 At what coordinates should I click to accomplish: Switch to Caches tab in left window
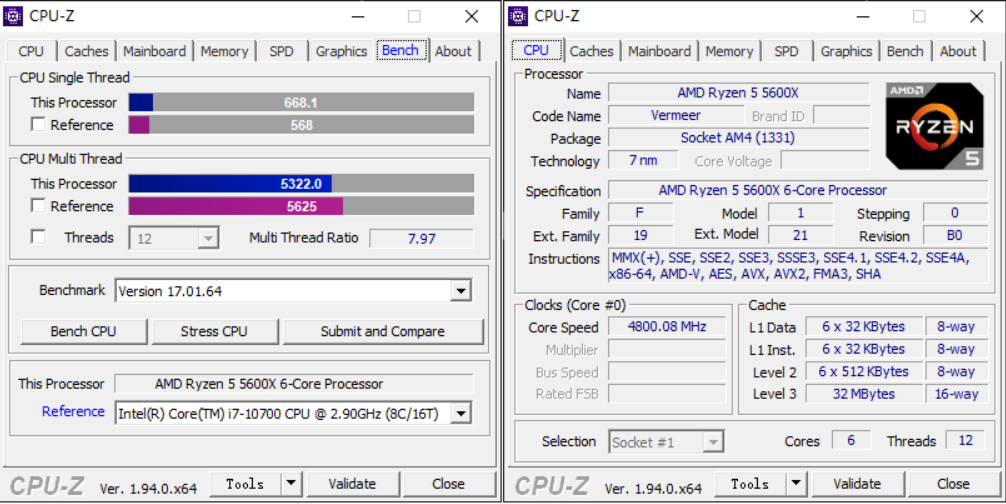pos(86,51)
